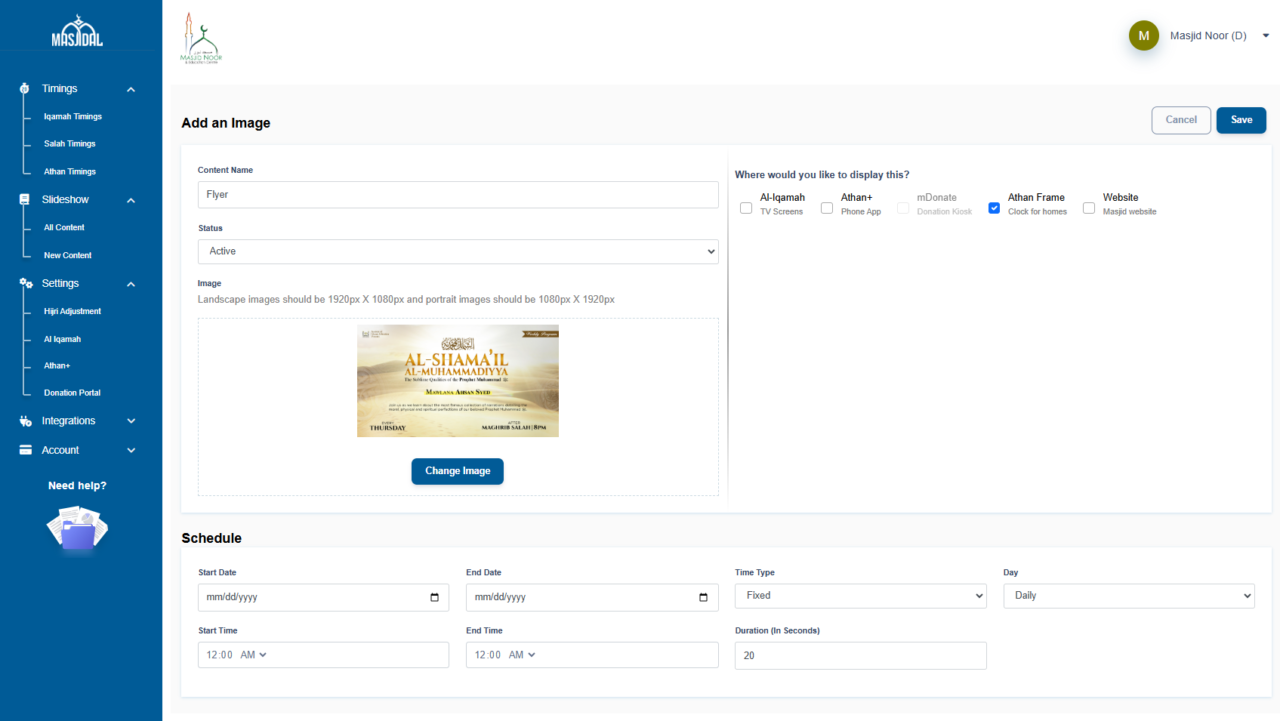
Task: Go to All Content in Slideshow
Action: [x=64, y=228]
